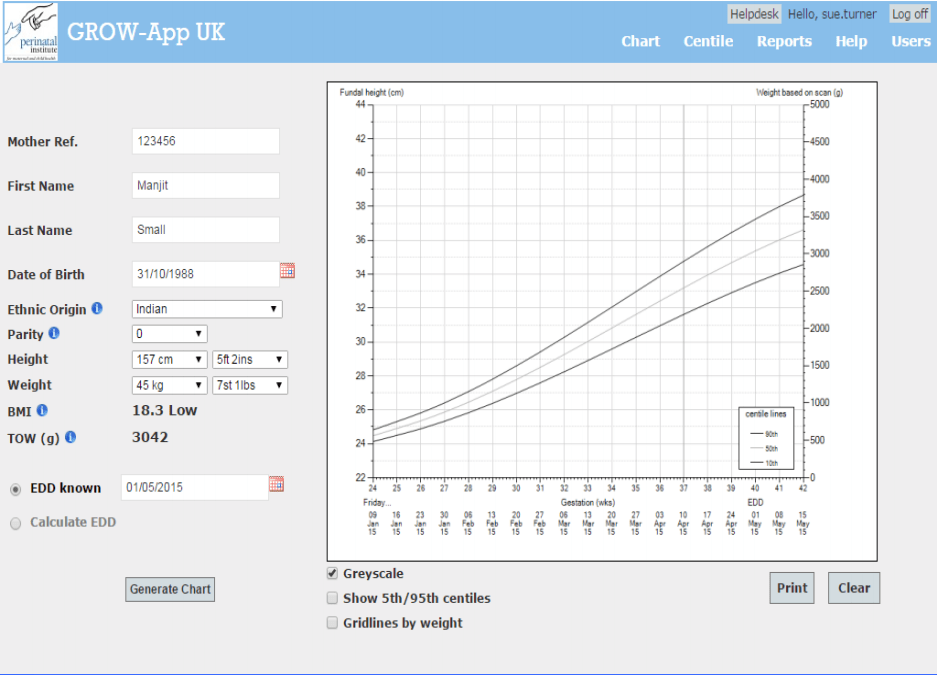This screenshot has height=675, width=937.
Task: Clear the chart form
Action: pos(854,588)
